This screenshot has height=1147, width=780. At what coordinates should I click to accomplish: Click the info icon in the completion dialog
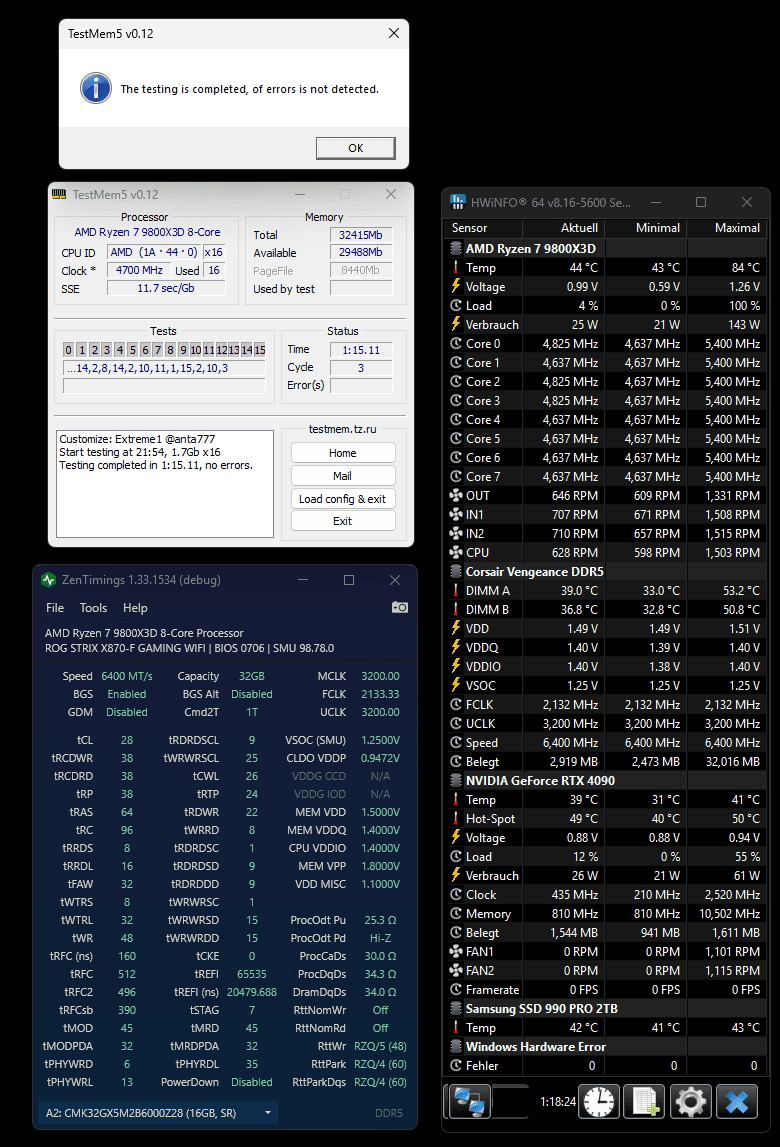pos(96,89)
